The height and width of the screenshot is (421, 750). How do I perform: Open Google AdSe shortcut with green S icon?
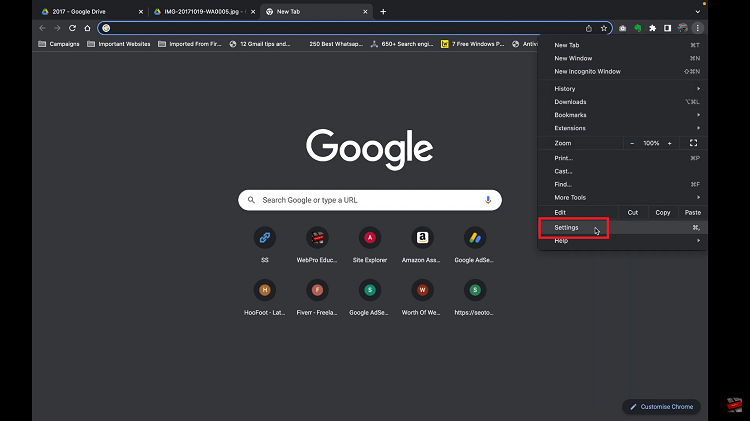coord(370,298)
